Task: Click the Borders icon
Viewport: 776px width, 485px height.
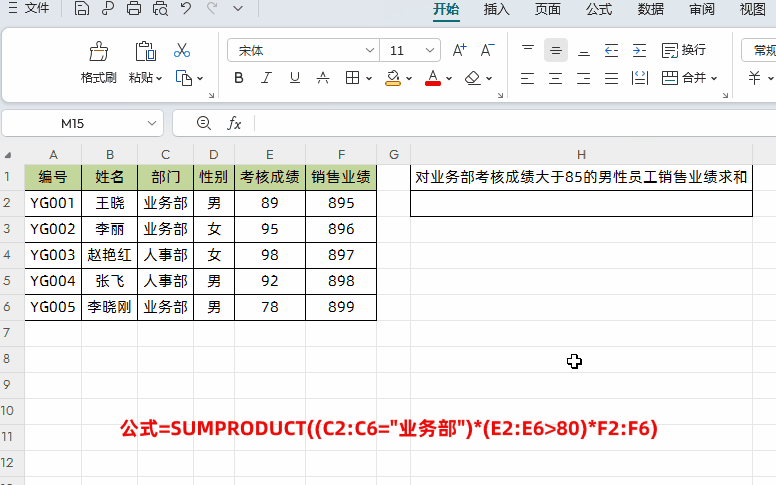Action: (352, 78)
